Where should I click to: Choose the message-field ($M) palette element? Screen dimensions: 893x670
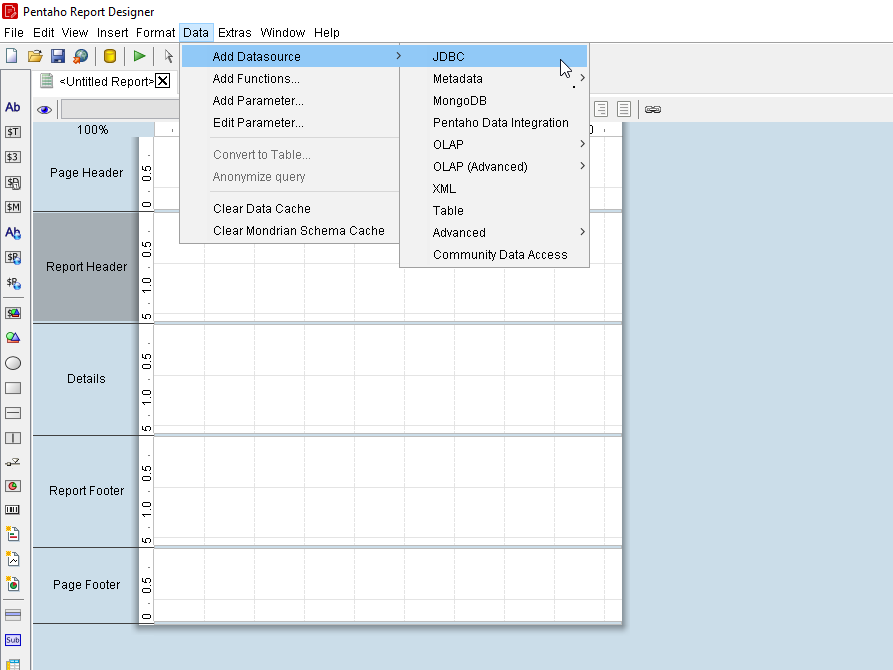point(13,207)
